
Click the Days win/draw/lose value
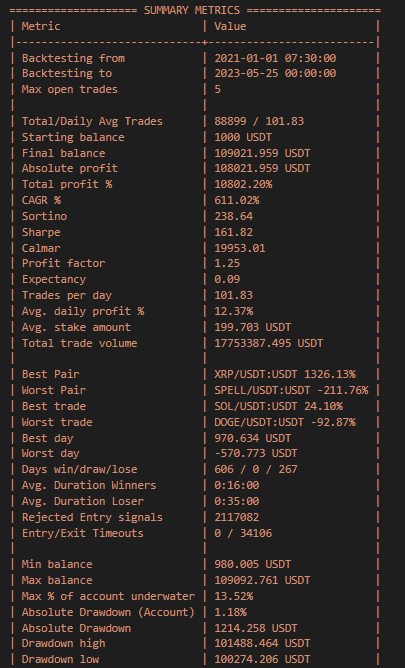pyautogui.click(x=256, y=469)
